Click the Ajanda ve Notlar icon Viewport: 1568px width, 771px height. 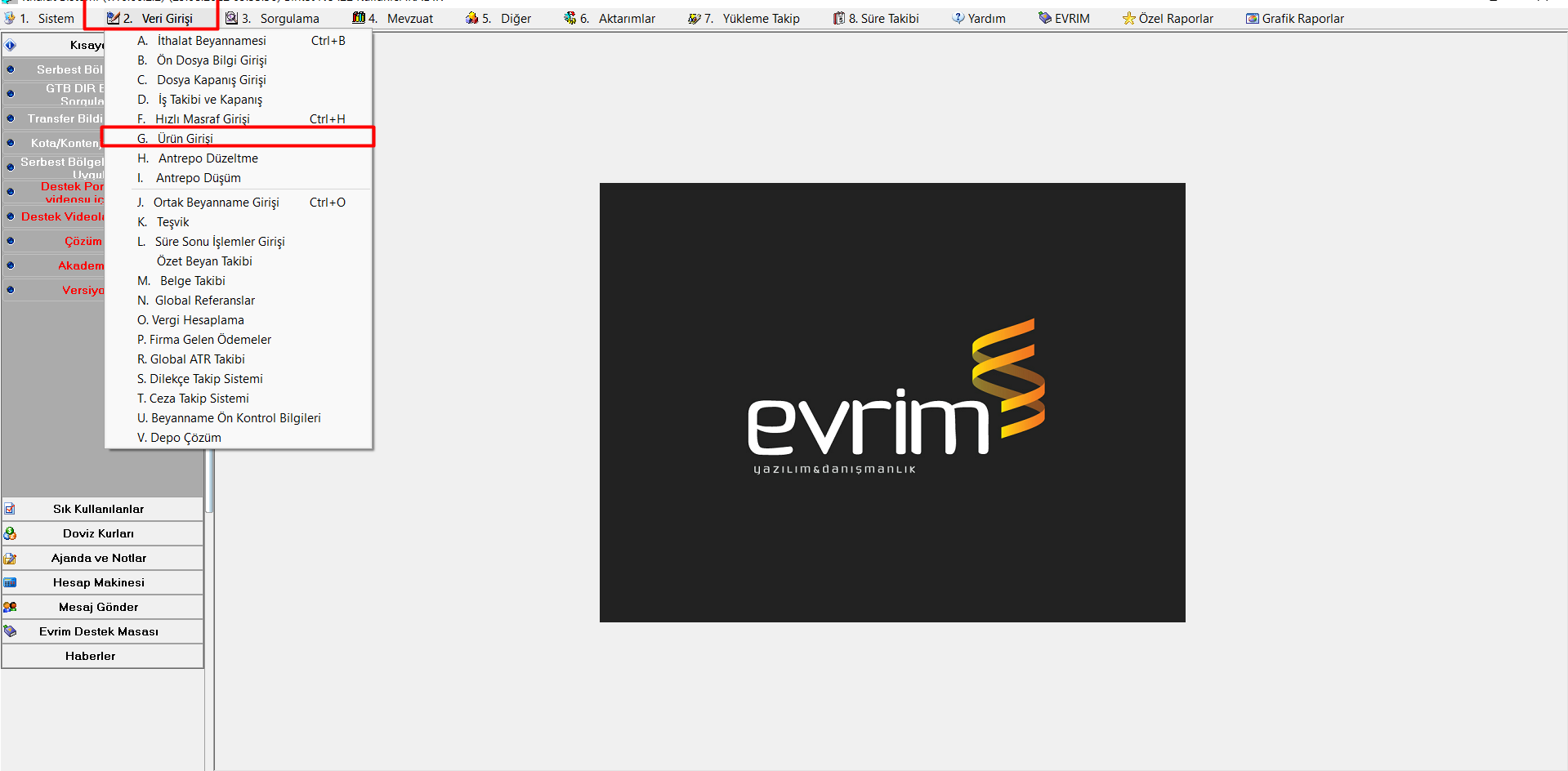pyautogui.click(x=10, y=558)
